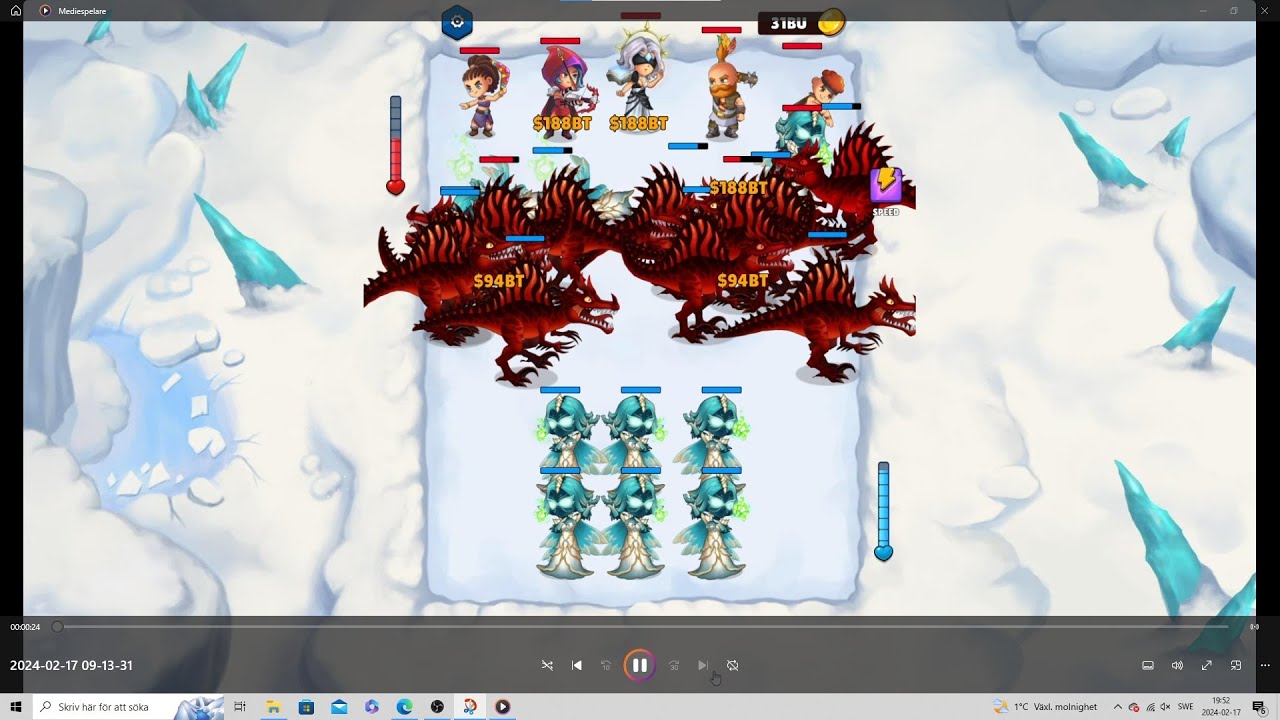
Task: Open File Explorer from taskbar
Action: 273,707
